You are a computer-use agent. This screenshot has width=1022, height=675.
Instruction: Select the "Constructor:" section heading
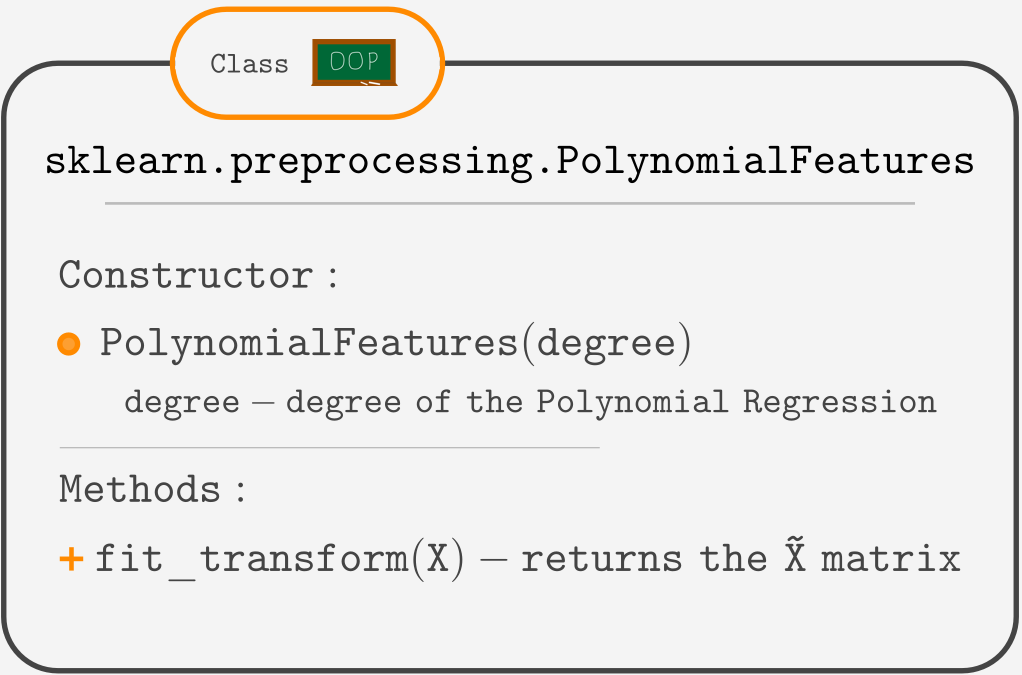coord(199,275)
